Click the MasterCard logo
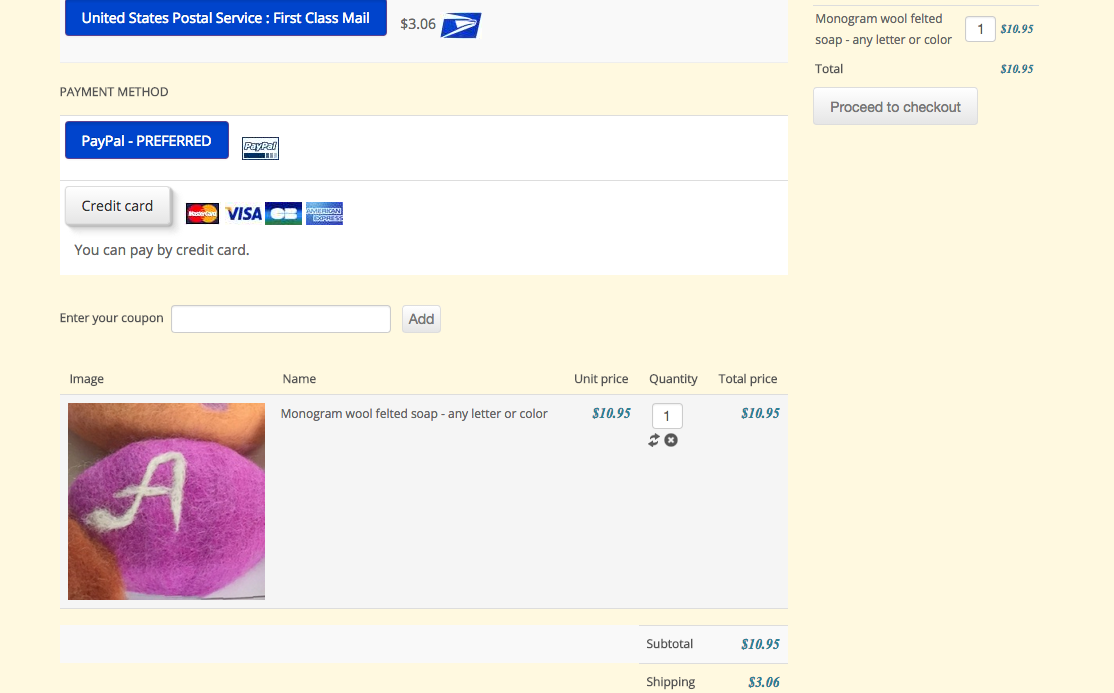1114x693 pixels. tap(203, 213)
